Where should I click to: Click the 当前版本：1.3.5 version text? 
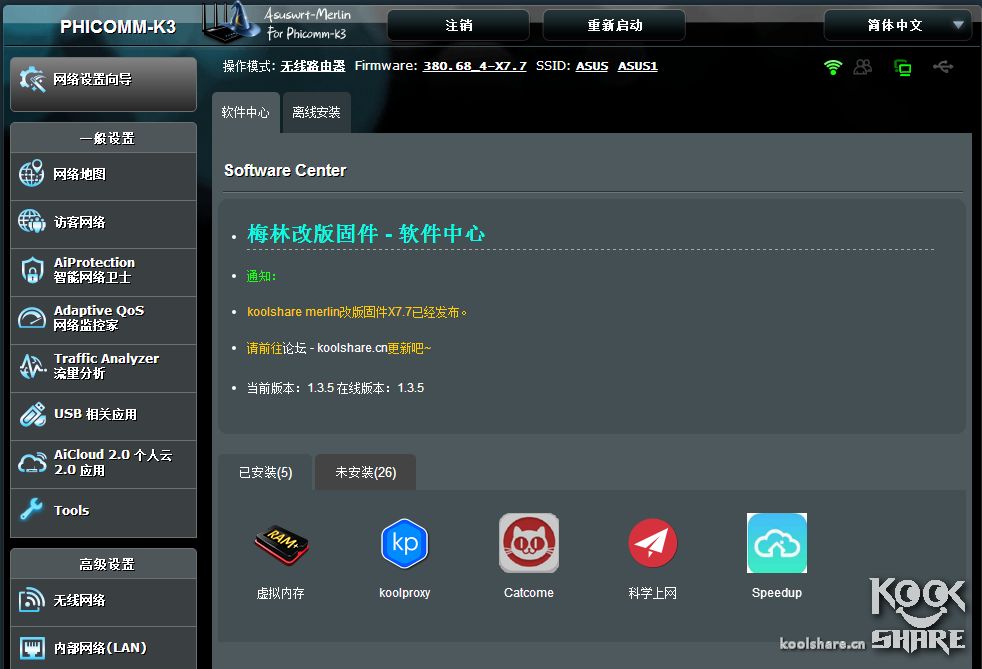point(291,388)
